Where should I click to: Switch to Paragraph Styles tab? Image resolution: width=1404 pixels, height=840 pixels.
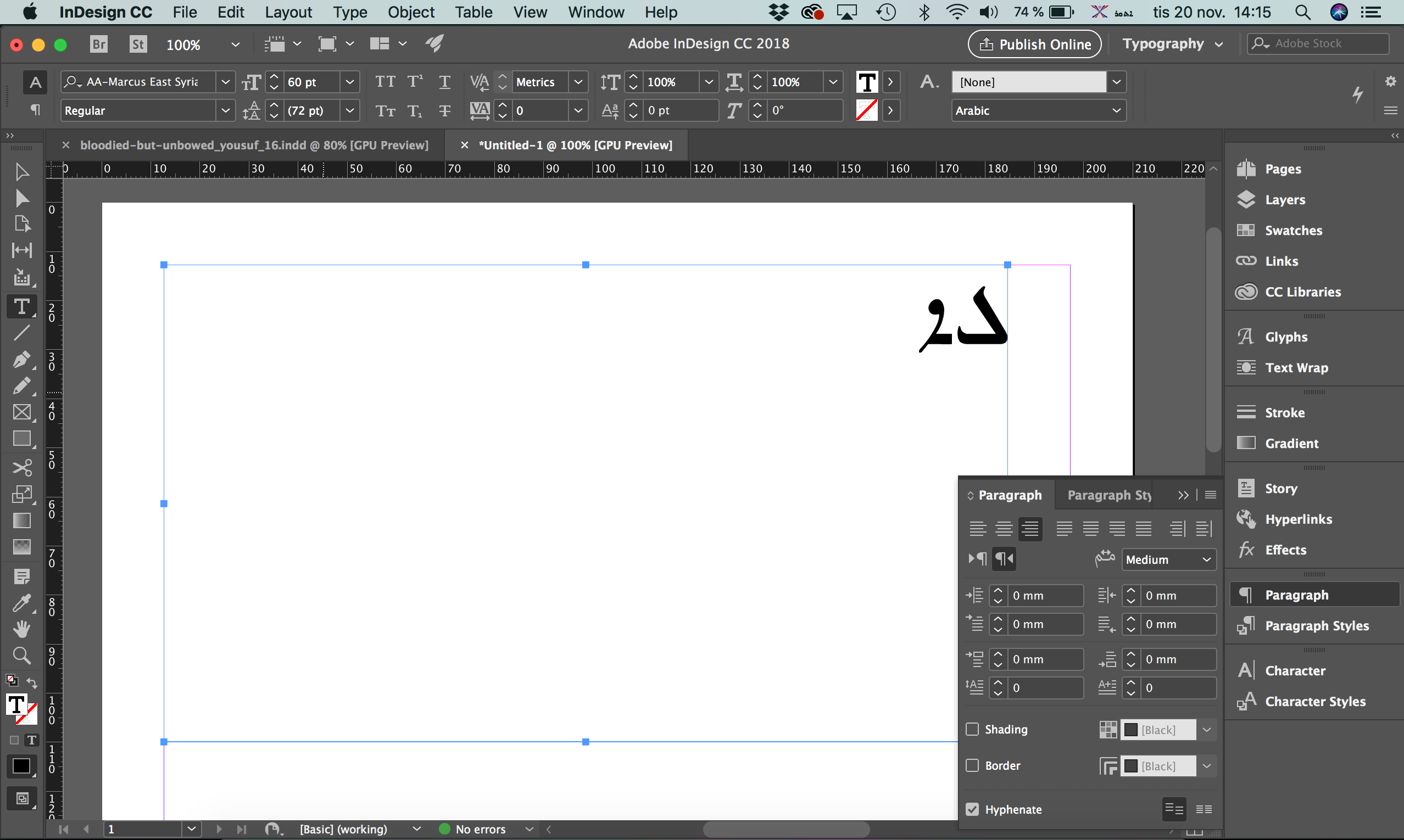pos(1108,494)
